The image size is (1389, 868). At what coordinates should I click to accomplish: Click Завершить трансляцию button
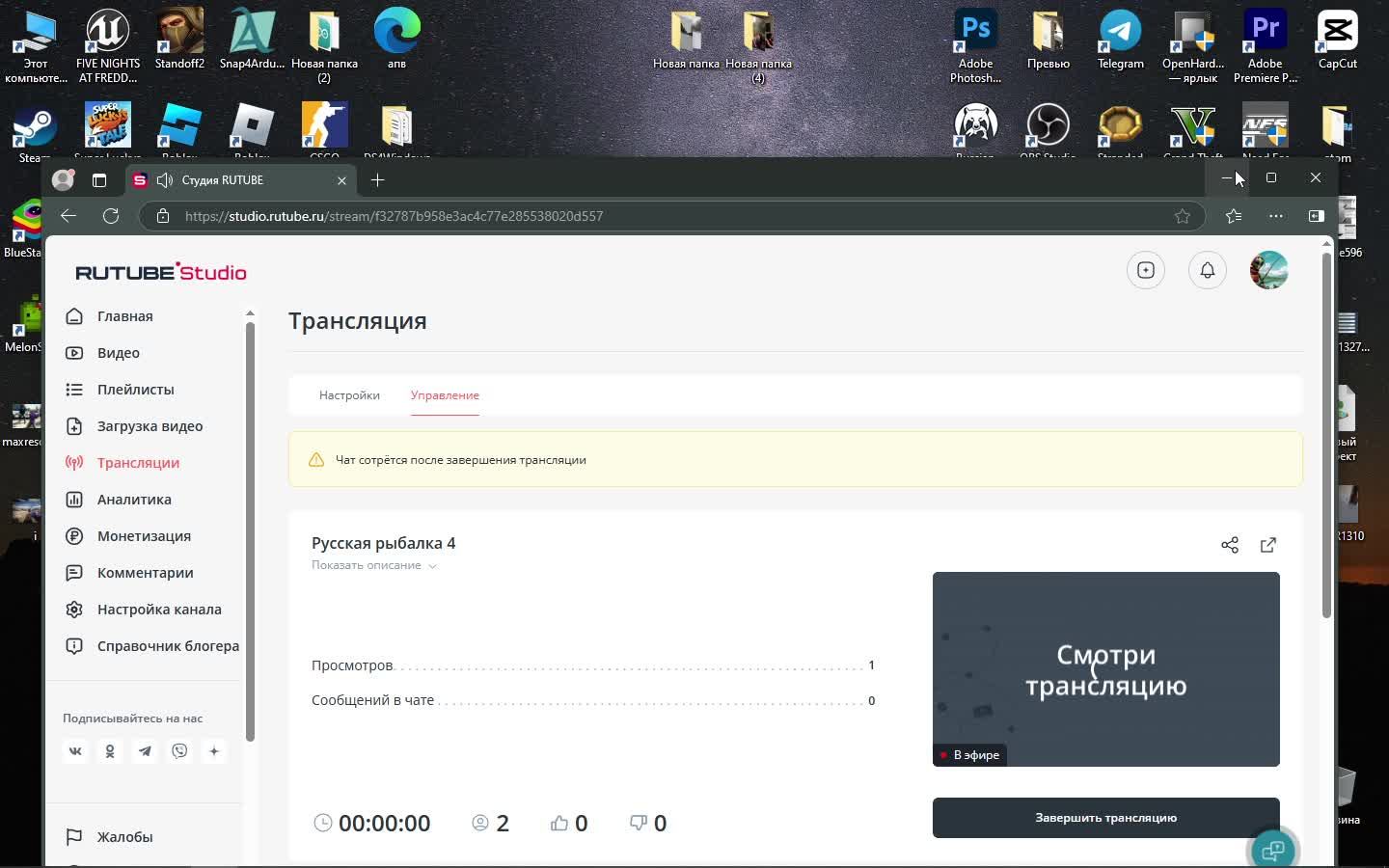pyautogui.click(x=1105, y=818)
